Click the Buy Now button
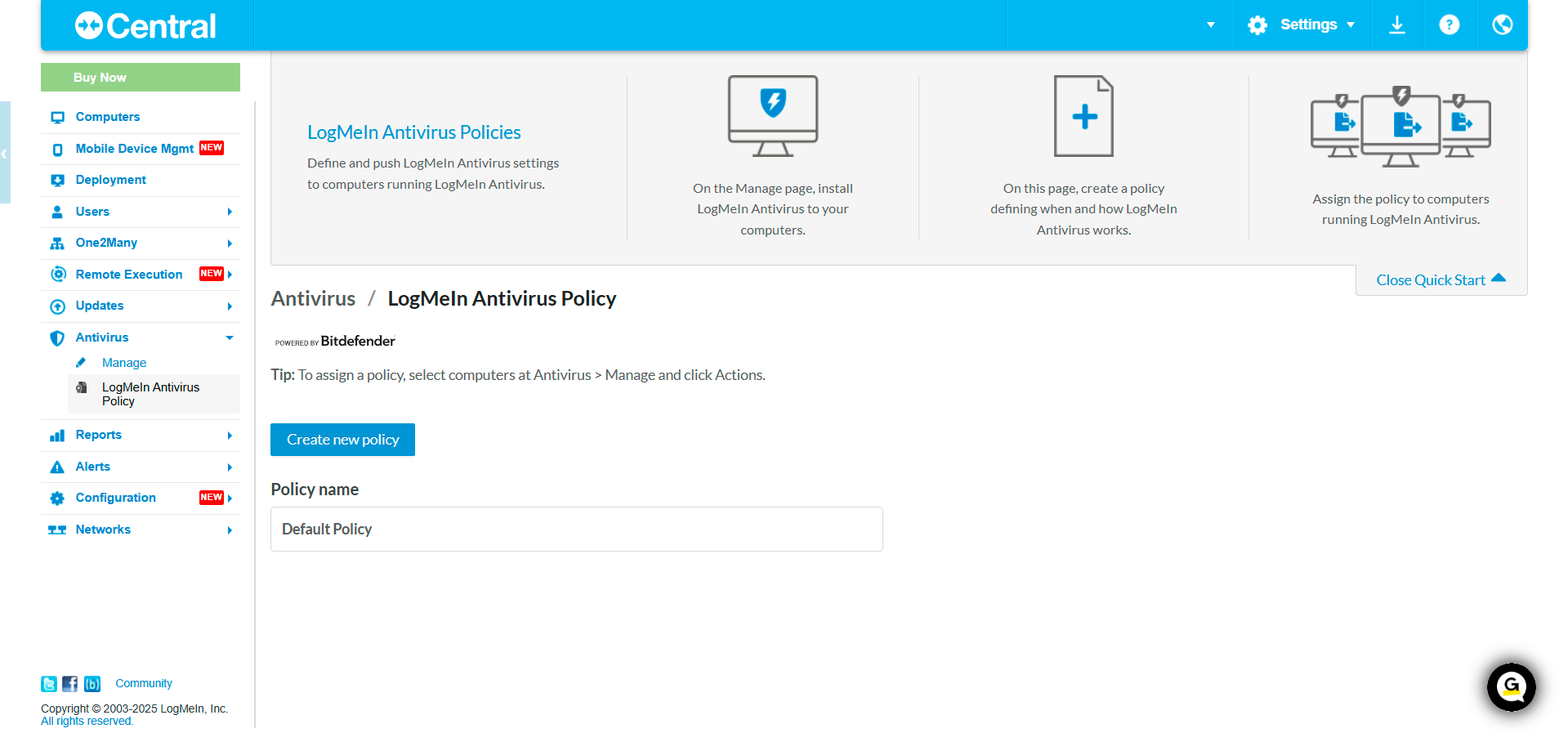 [141, 78]
